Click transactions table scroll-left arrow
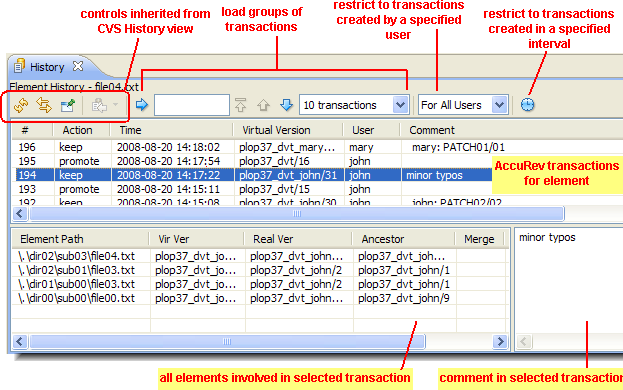The image size is (623, 390). pyautogui.click(x=19, y=214)
